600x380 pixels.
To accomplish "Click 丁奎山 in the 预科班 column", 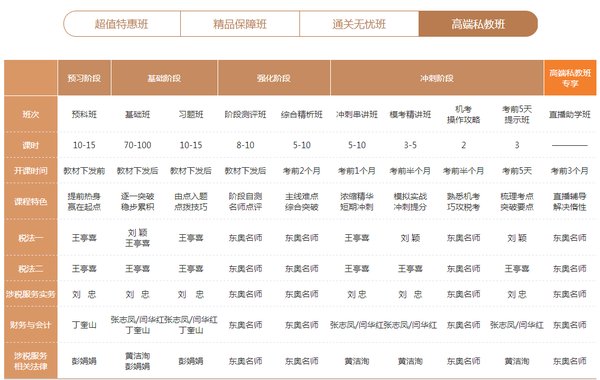I will pyautogui.click(x=84, y=325).
